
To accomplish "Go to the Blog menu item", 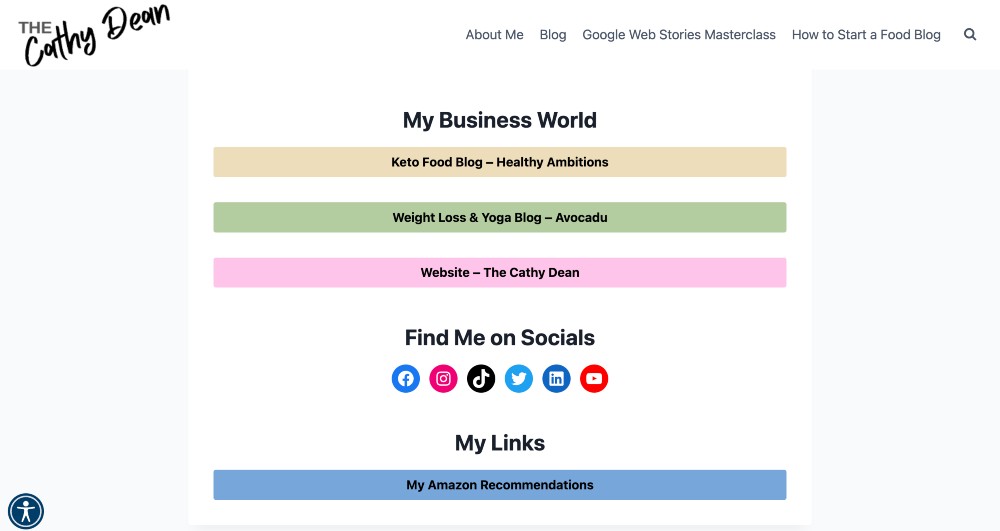I will tap(553, 34).
